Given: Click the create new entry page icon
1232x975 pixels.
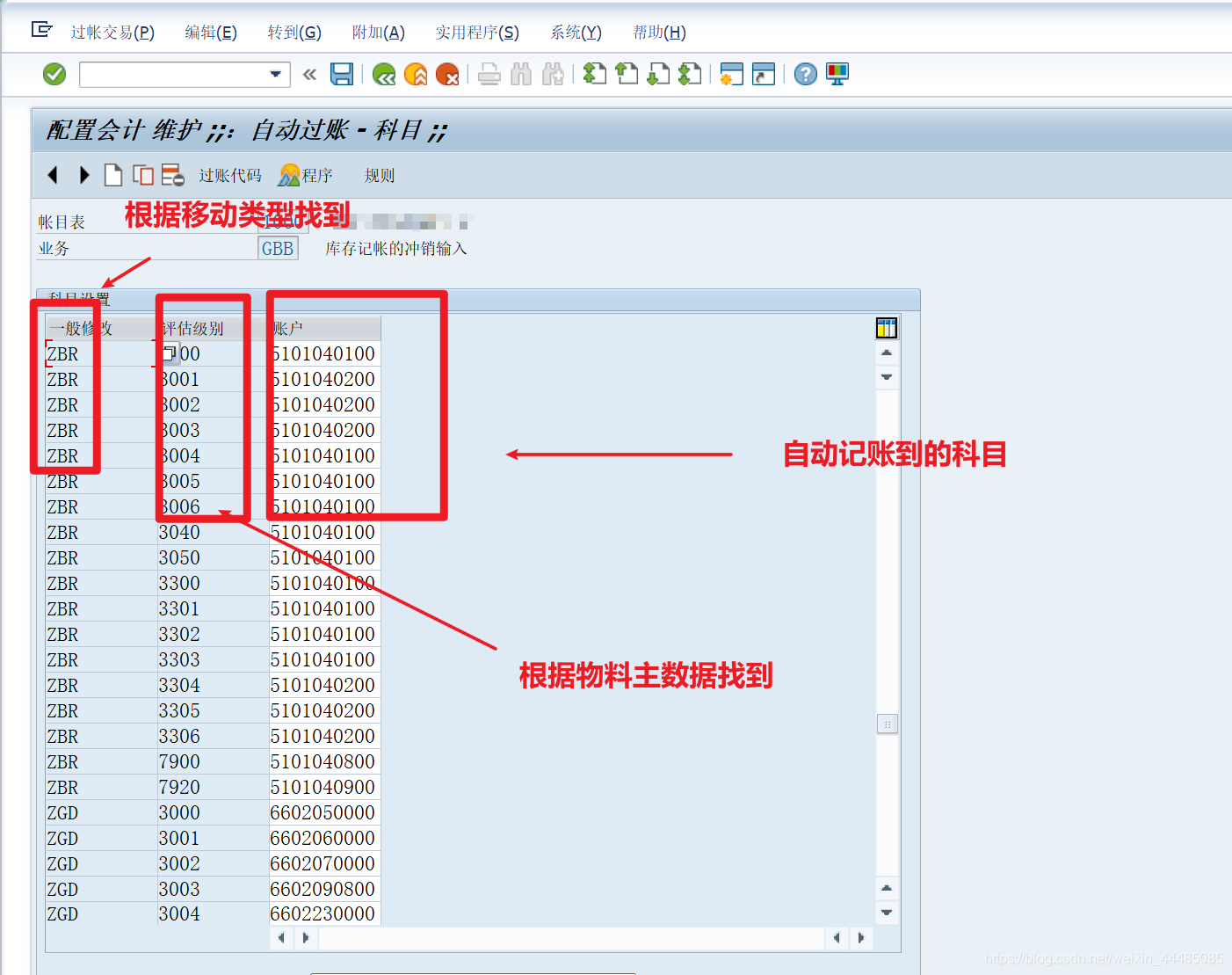Looking at the screenshot, I should pyautogui.click(x=112, y=175).
